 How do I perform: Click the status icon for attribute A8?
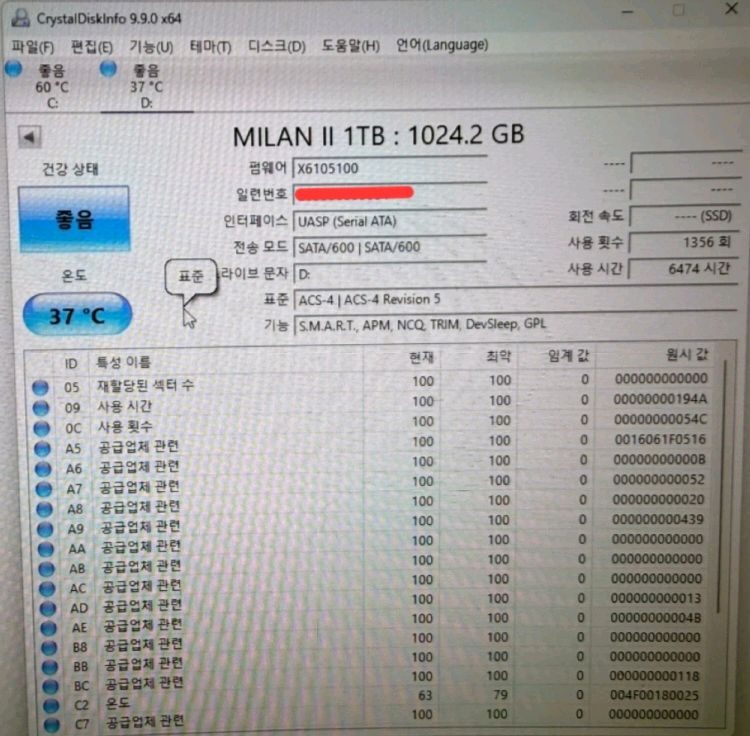coord(44,509)
